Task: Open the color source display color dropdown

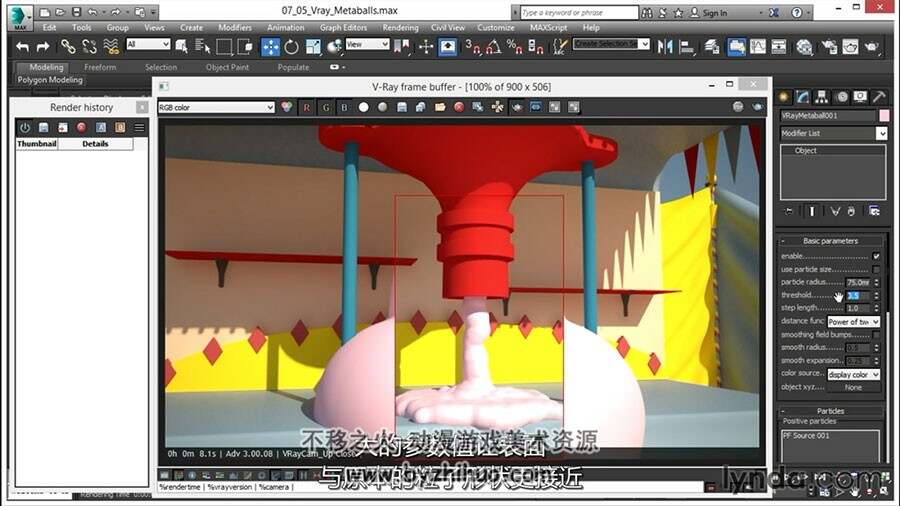Action: [854, 374]
